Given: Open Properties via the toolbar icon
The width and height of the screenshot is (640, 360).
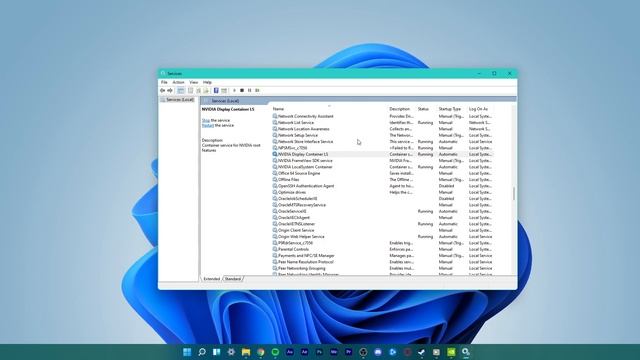Looking at the screenshot, I should coord(190,90).
